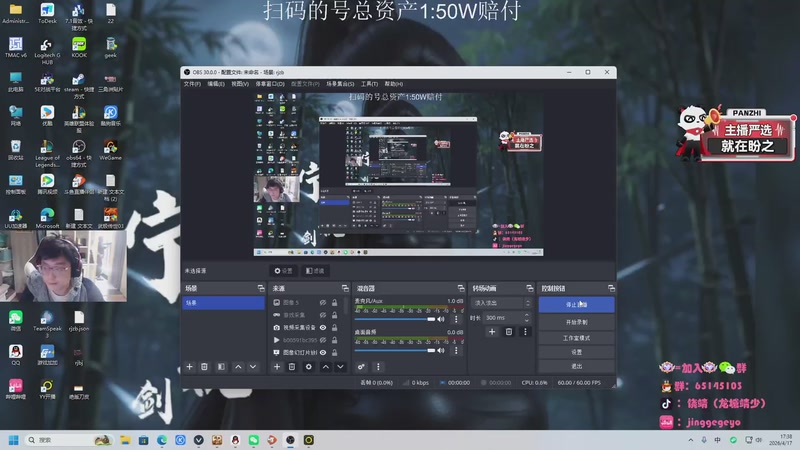Unlock the 游戏采集 source lock
Screen dimensions: 800x450
tap(335, 315)
